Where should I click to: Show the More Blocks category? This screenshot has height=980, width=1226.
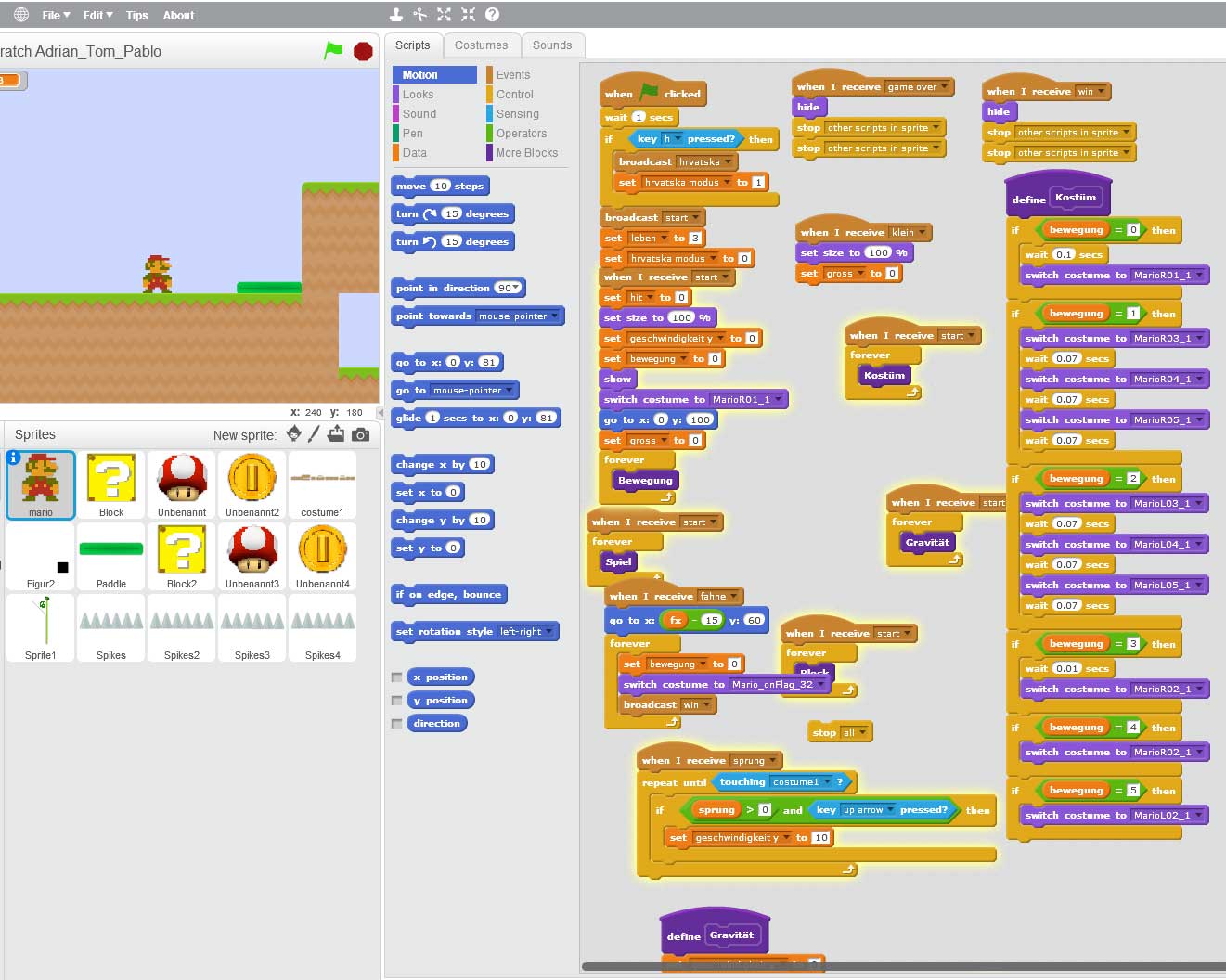tap(527, 153)
